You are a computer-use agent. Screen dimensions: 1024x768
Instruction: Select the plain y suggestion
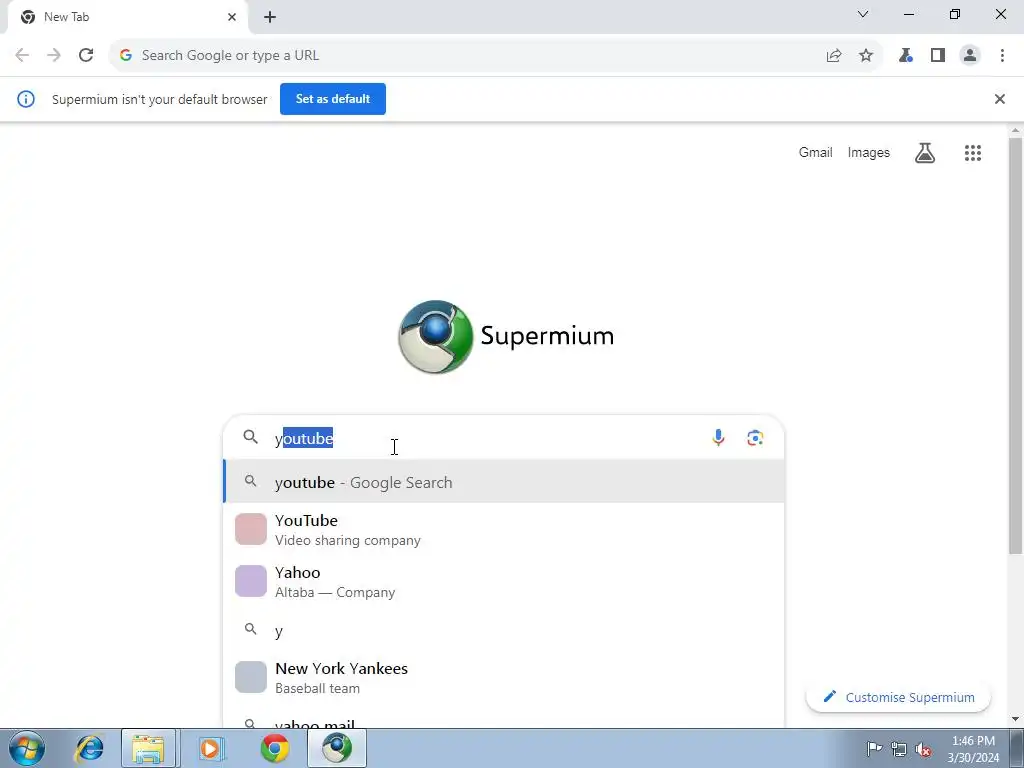pos(504,630)
